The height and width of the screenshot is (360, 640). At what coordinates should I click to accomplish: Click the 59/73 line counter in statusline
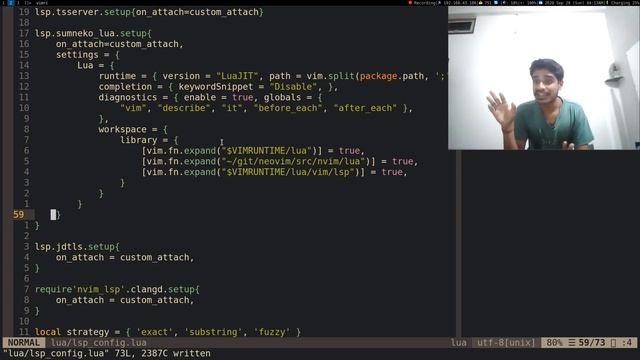click(x=592, y=343)
